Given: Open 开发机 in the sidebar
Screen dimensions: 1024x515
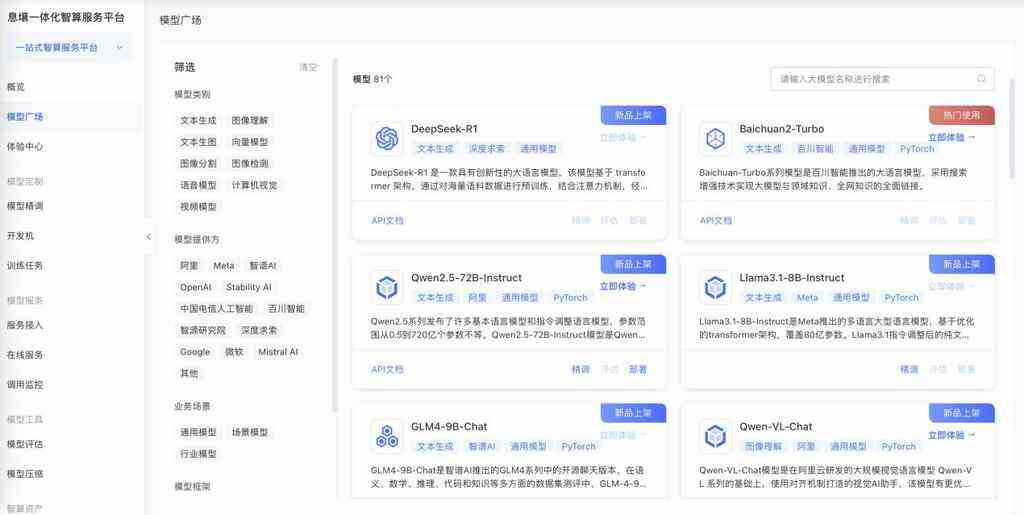Looking at the screenshot, I should pos(20,236).
